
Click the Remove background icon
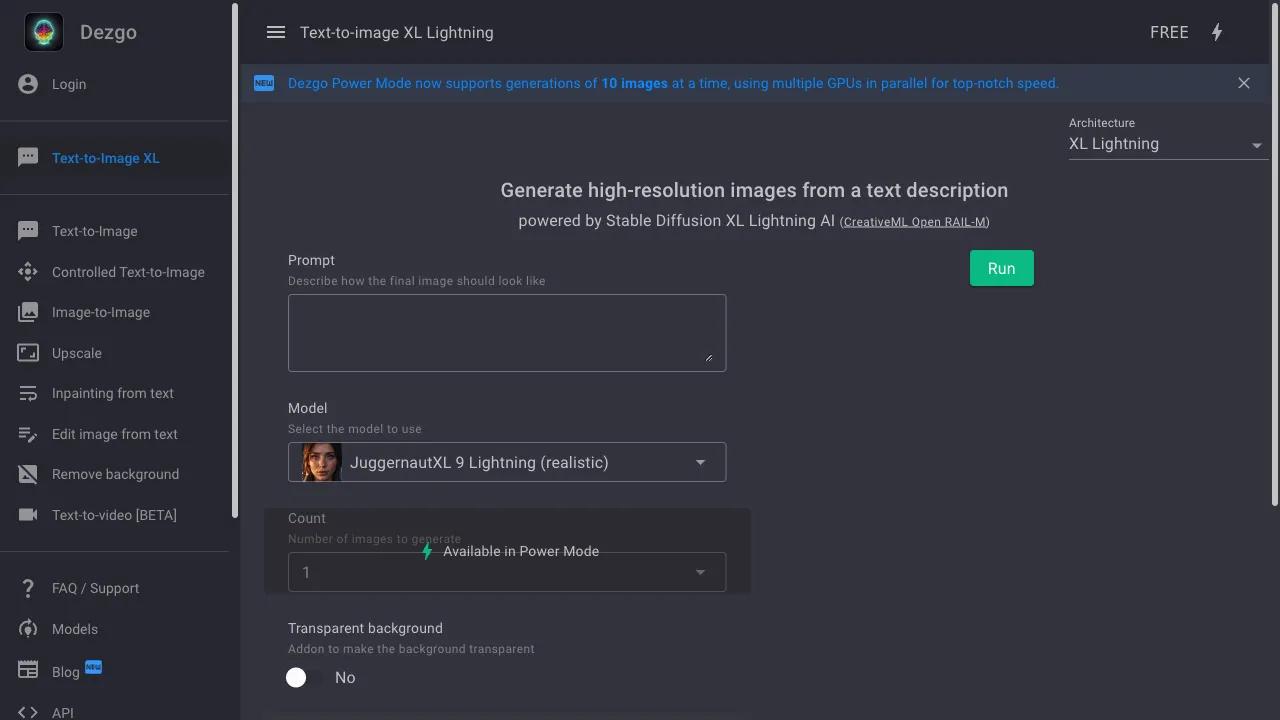28,474
